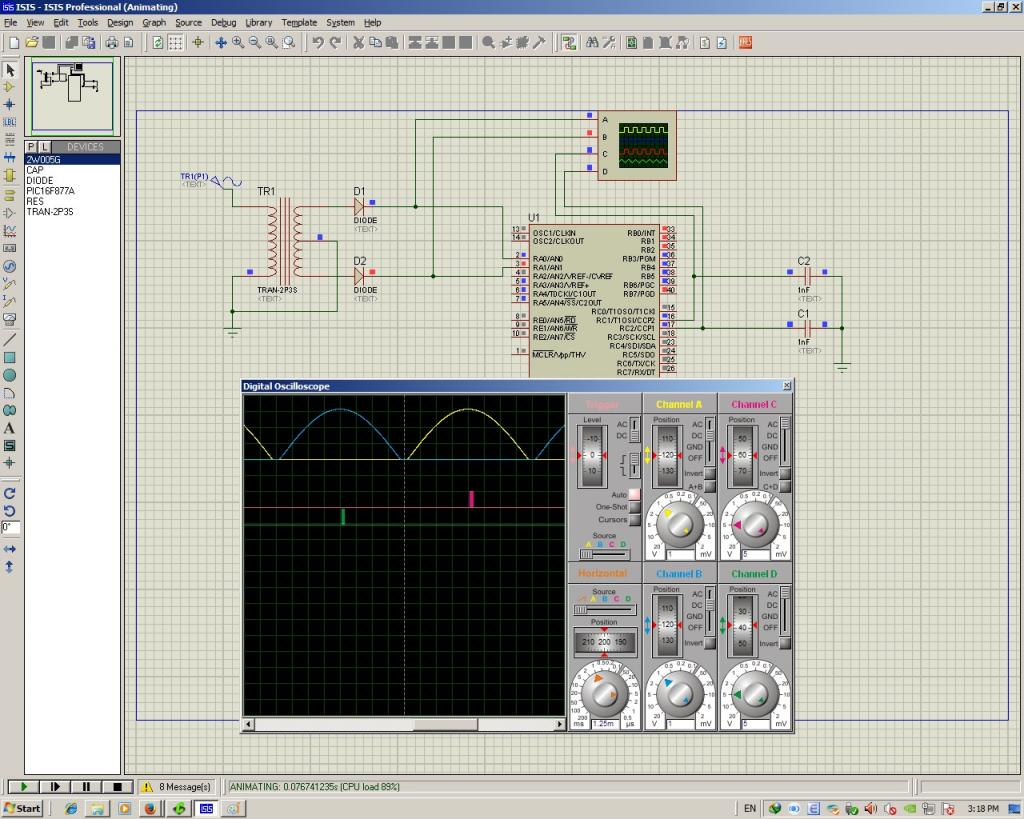
Task: Turn on oscilloscope Cursors
Action: coord(634,520)
